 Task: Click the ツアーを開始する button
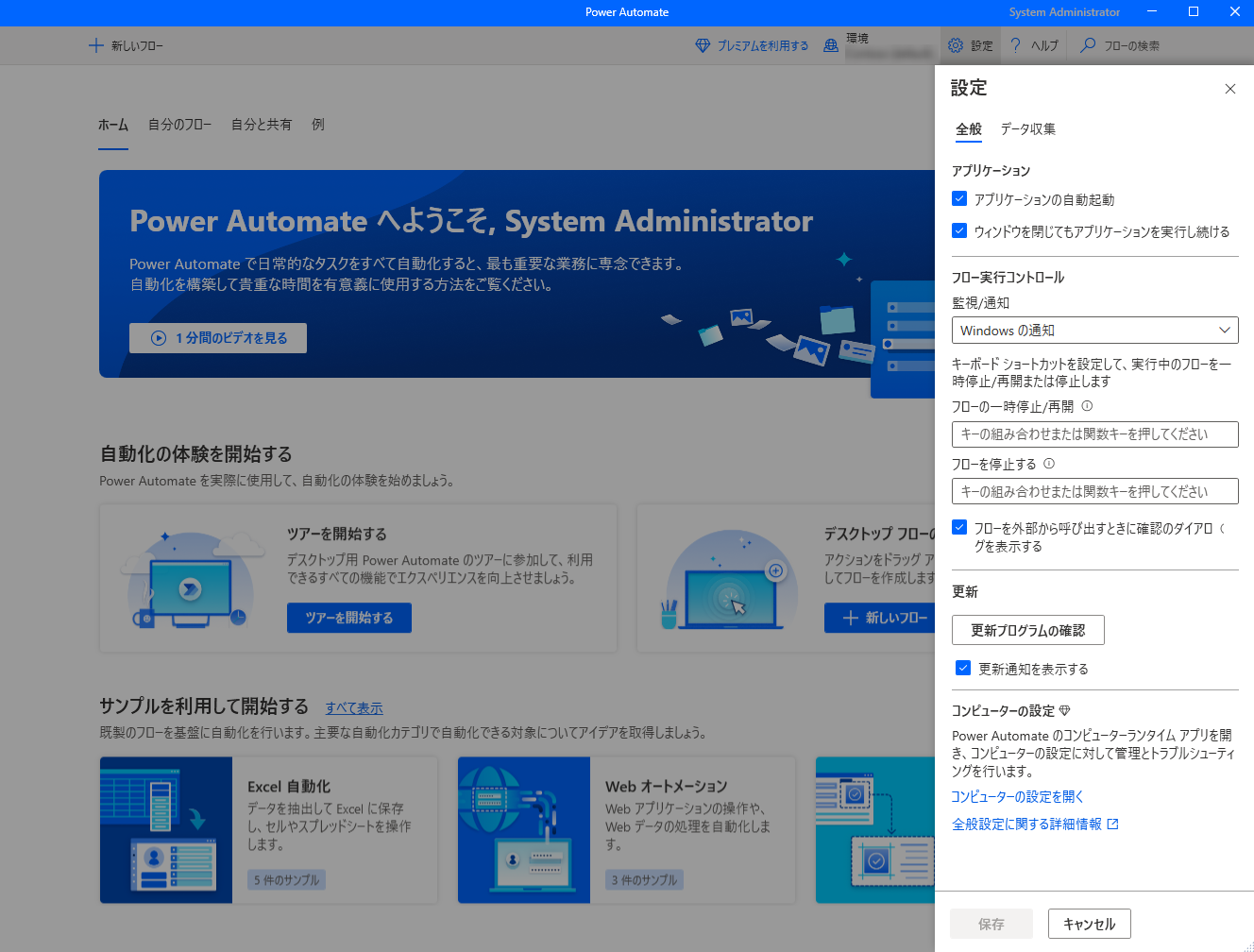pos(349,618)
